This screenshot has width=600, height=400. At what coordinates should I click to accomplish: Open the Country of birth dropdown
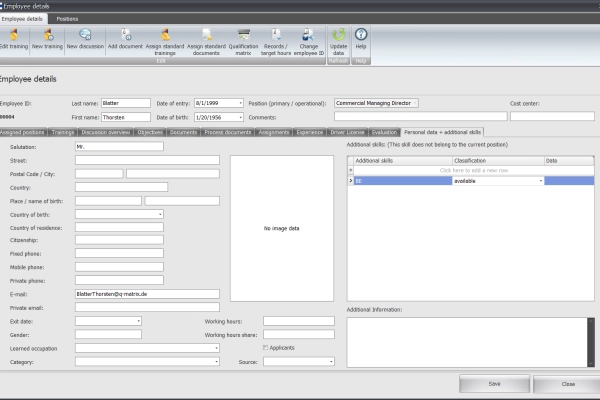[160, 213]
